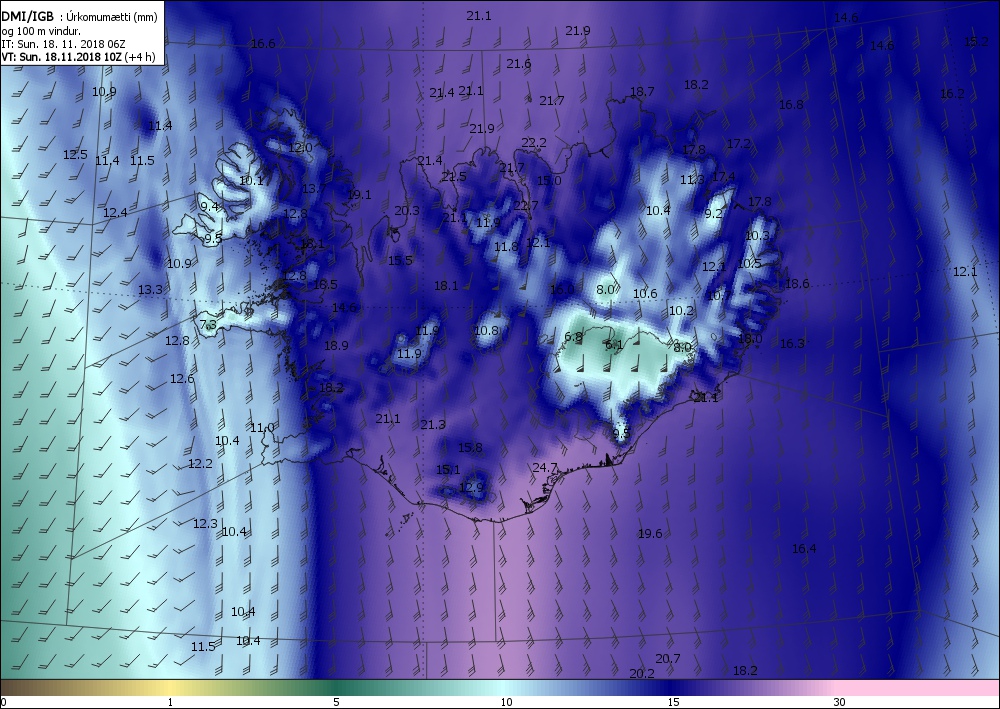Click the 6.1 value on the glacier
The height and width of the screenshot is (709, 1000).
614,345
